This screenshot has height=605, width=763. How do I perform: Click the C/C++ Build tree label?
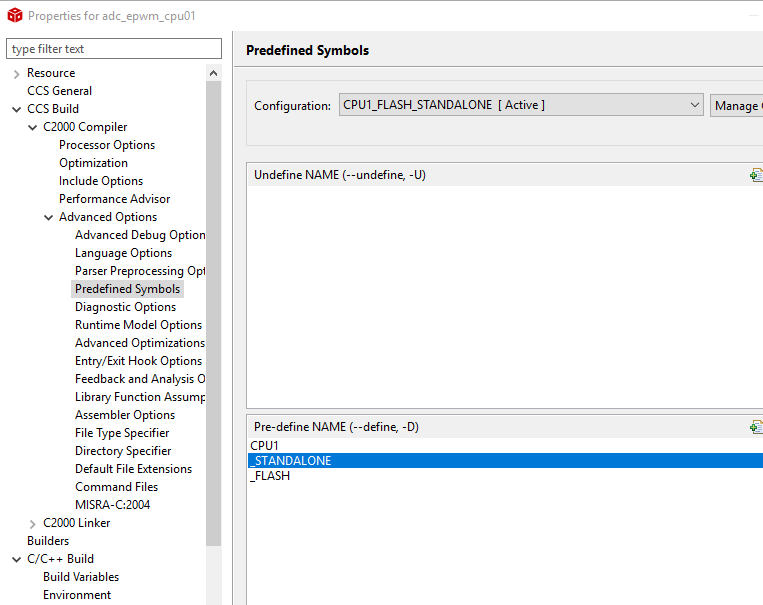click(x=61, y=559)
